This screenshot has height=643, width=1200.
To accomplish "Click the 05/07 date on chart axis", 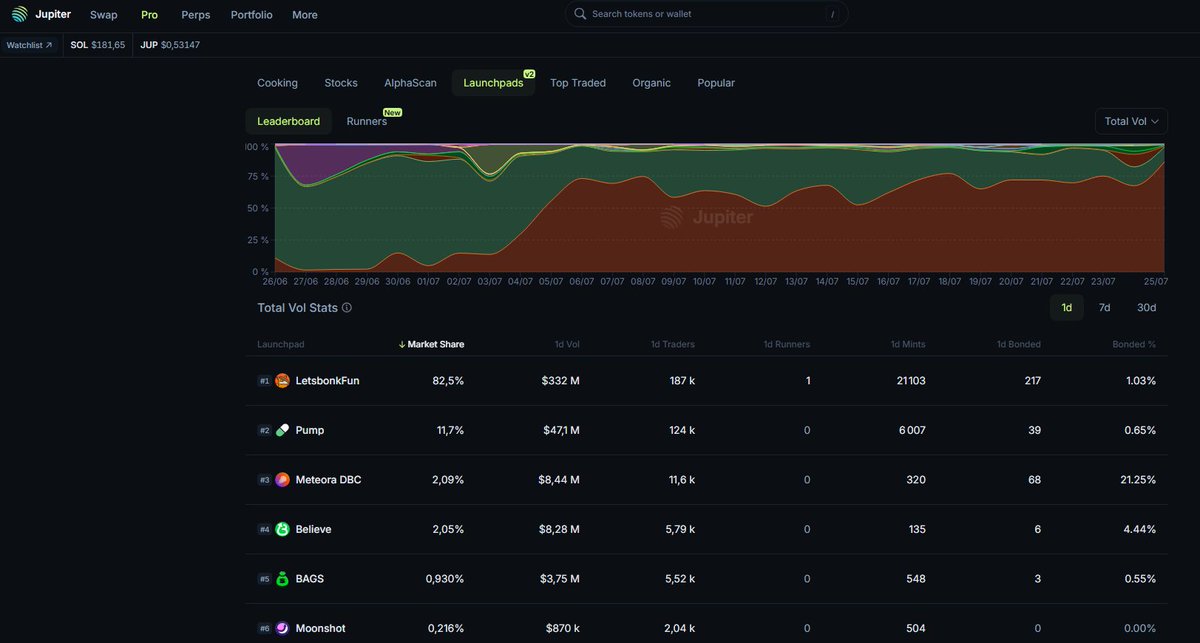I will (551, 282).
